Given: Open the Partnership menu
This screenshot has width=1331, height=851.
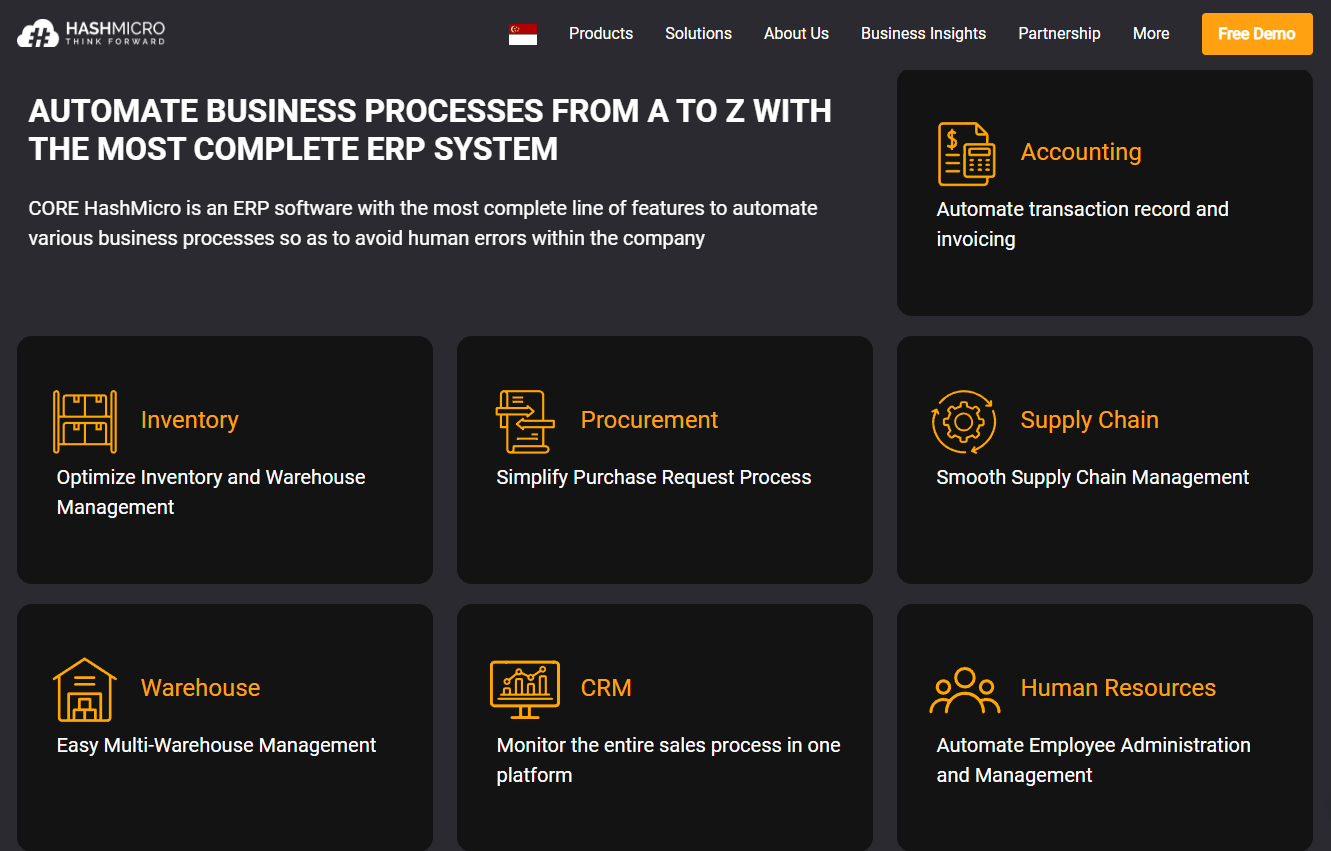Looking at the screenshot, I should coord(1059,34).
